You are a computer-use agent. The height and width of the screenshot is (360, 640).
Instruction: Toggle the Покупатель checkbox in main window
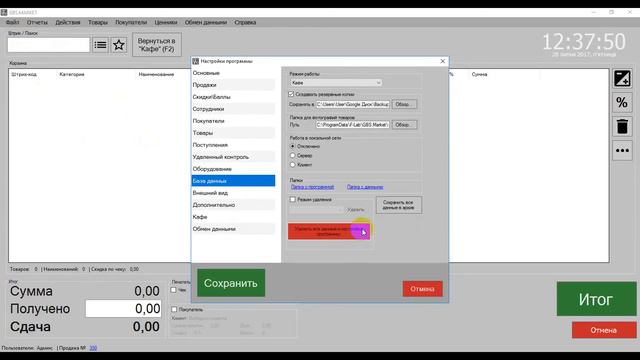point(174,309)
